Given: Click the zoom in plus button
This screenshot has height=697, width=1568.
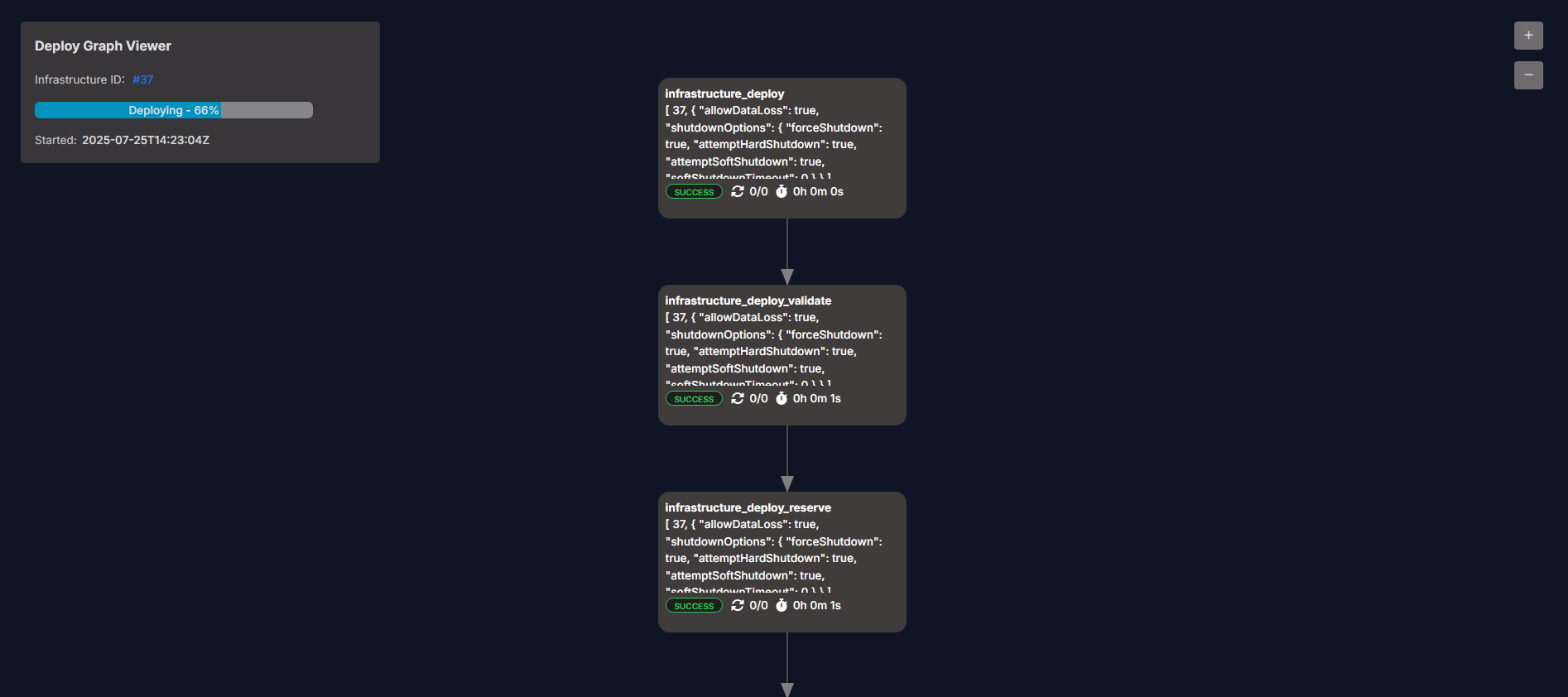Looking at the screenshot, I should pos(1528,36).
